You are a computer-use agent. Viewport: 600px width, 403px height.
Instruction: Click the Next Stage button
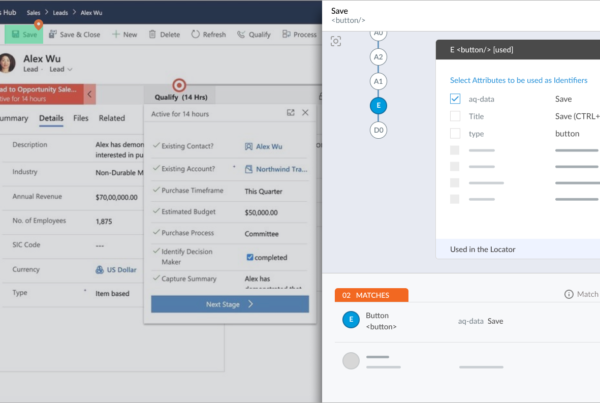coord(229,303)
